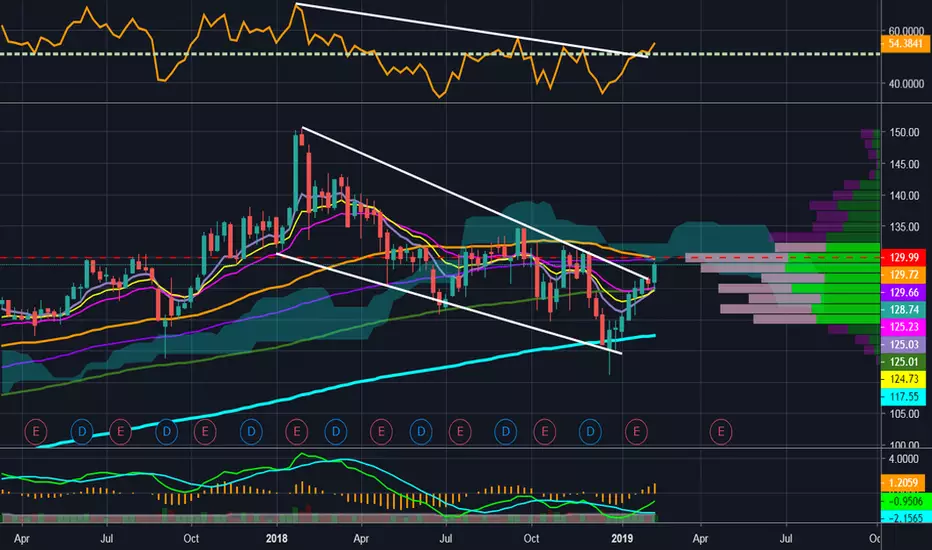Select the yellow 124.73 price label
Image resolution: width=932 pixels, height=550 pixels.
[903, 379]
